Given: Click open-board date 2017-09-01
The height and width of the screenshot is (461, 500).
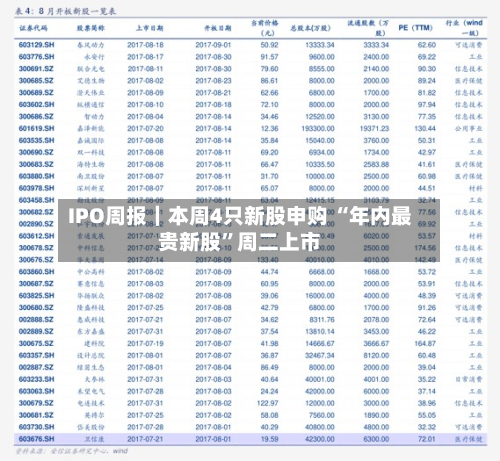Looking at the screenshot, I should point(213,45).
